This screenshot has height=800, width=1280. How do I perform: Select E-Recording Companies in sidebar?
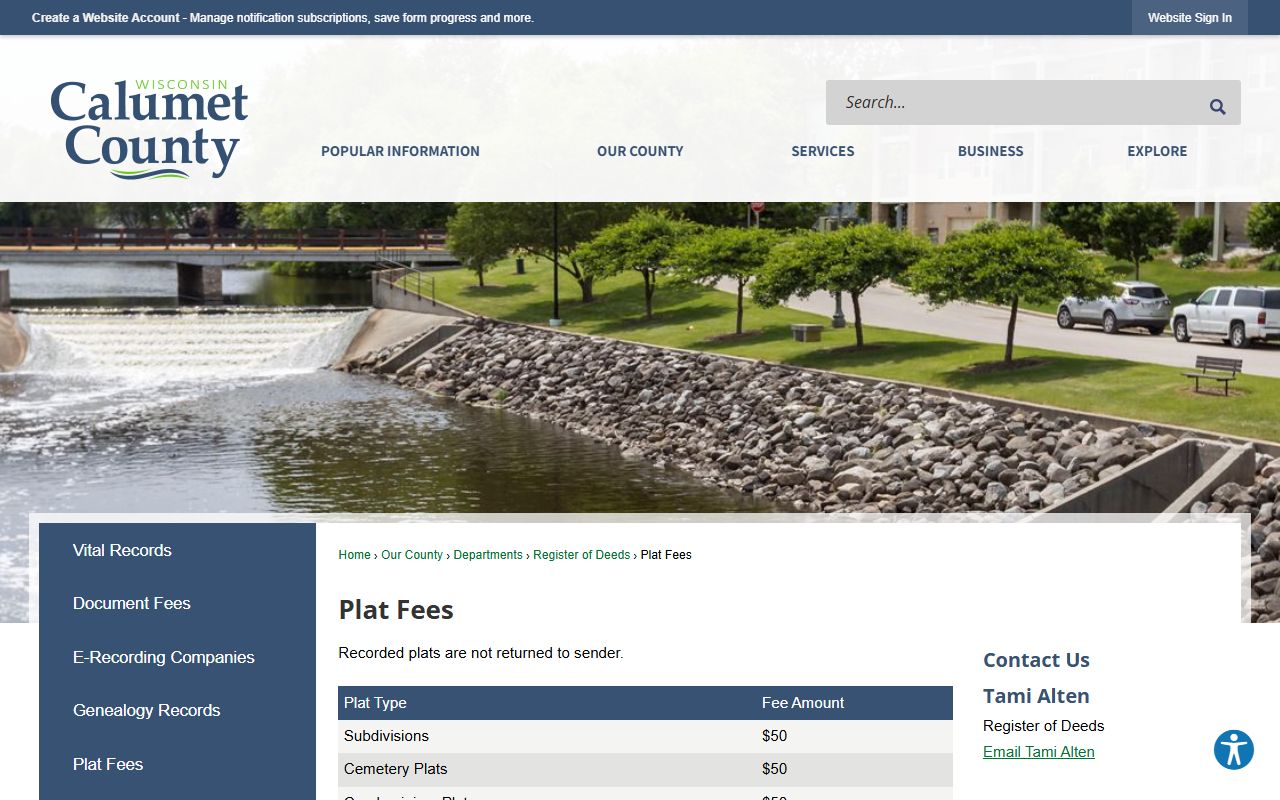178,657
